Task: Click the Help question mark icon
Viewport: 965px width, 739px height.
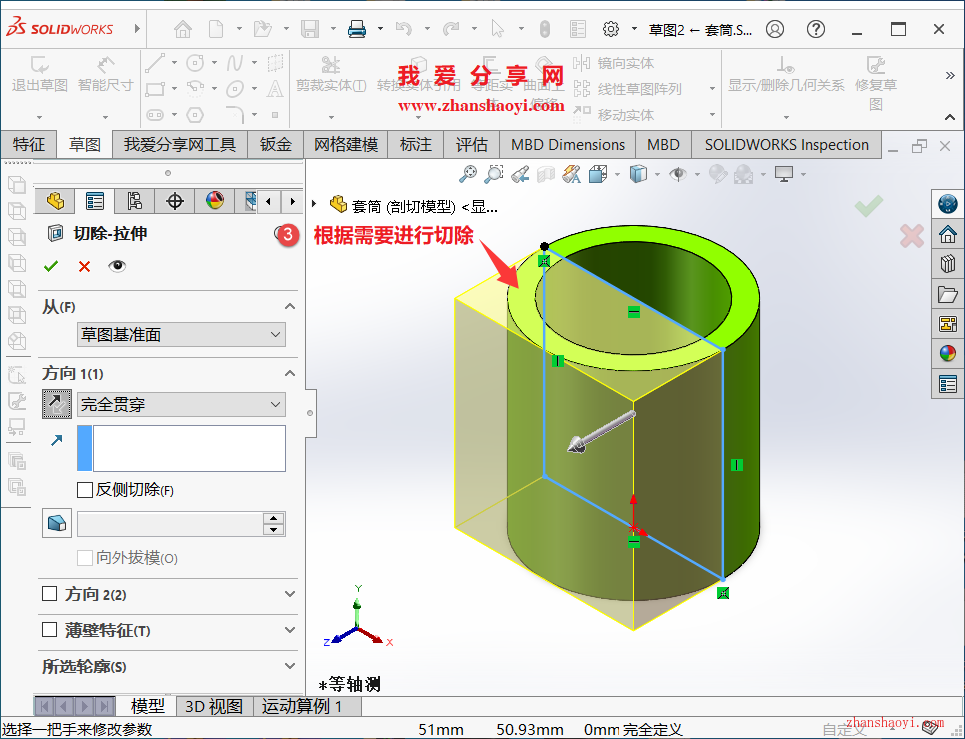Action: [816, 29]
